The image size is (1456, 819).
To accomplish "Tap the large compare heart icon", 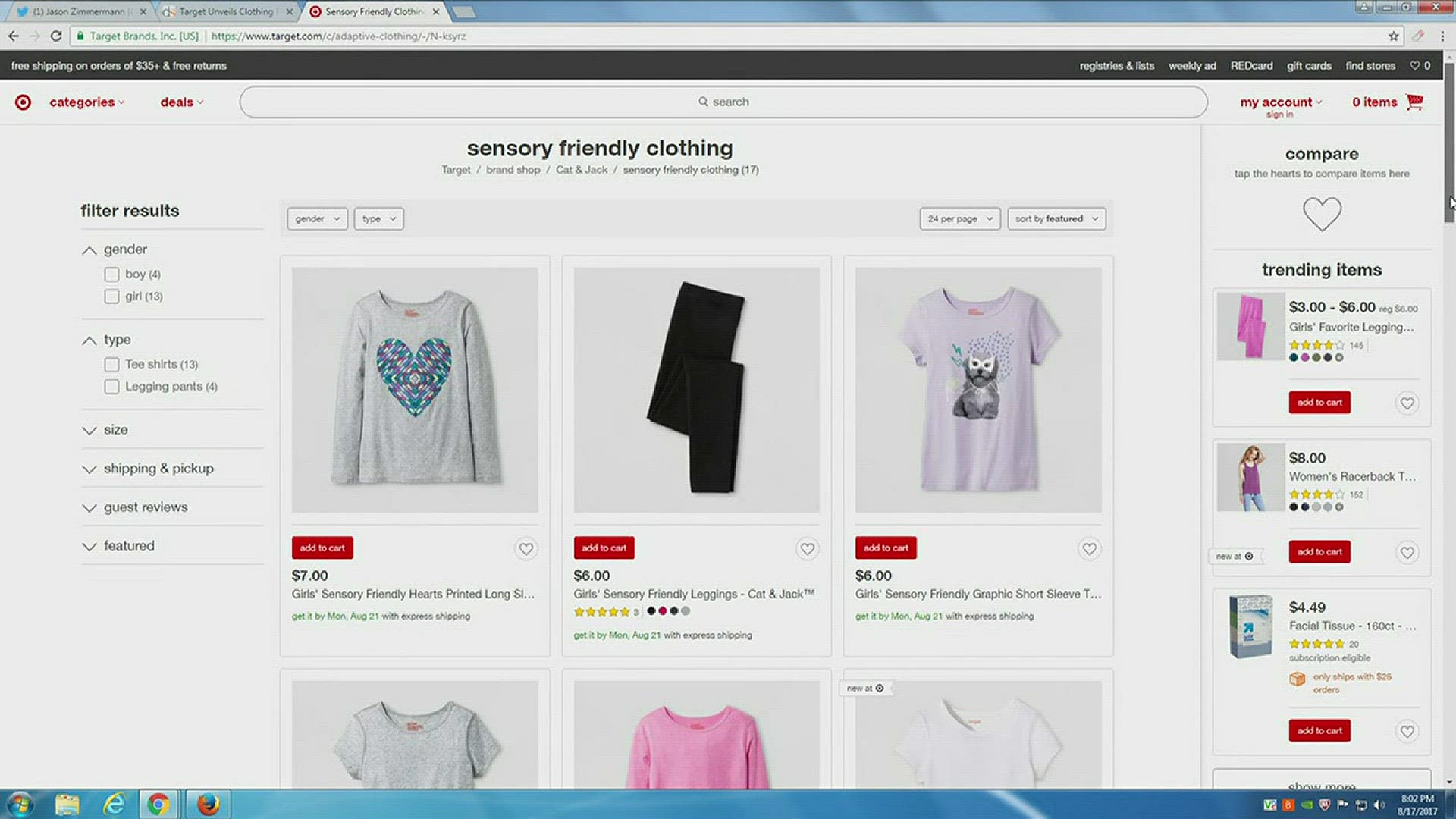I will (1322, 215).
